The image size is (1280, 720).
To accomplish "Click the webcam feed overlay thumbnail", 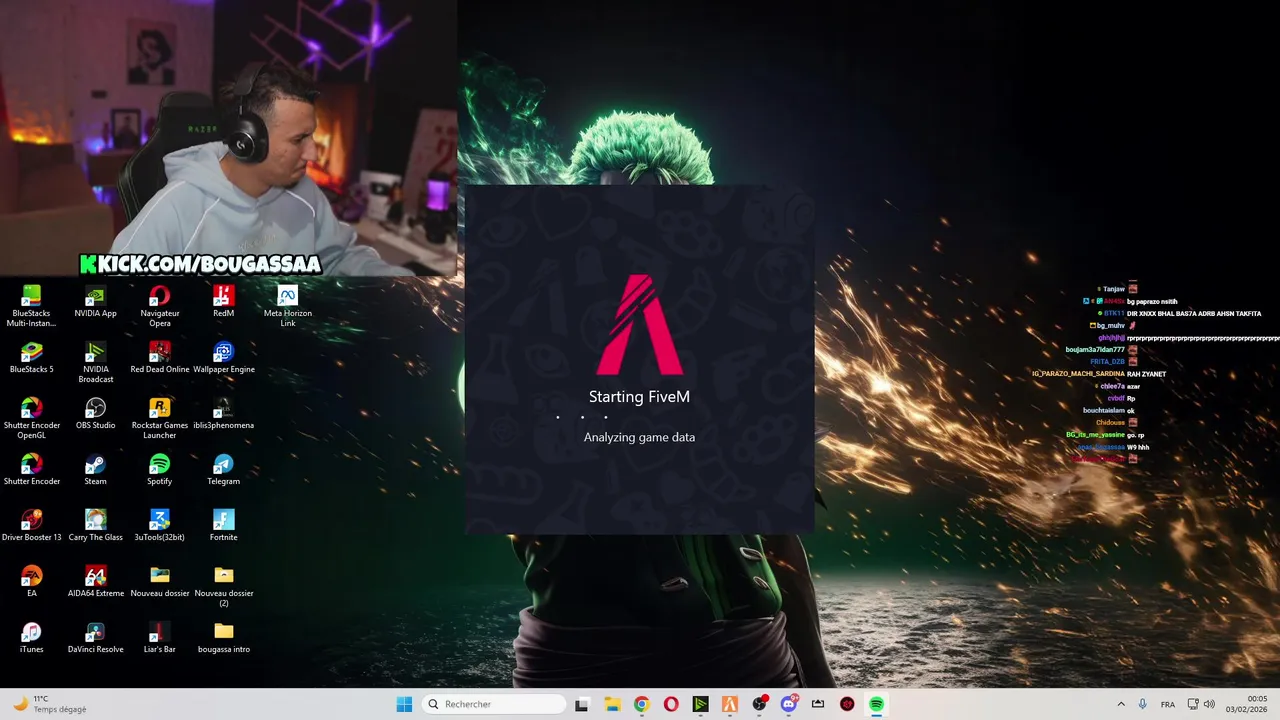I will click(229, 138).
